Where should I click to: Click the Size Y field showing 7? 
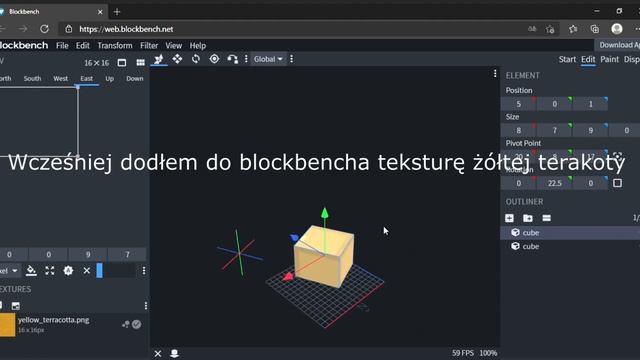(554, 131)
